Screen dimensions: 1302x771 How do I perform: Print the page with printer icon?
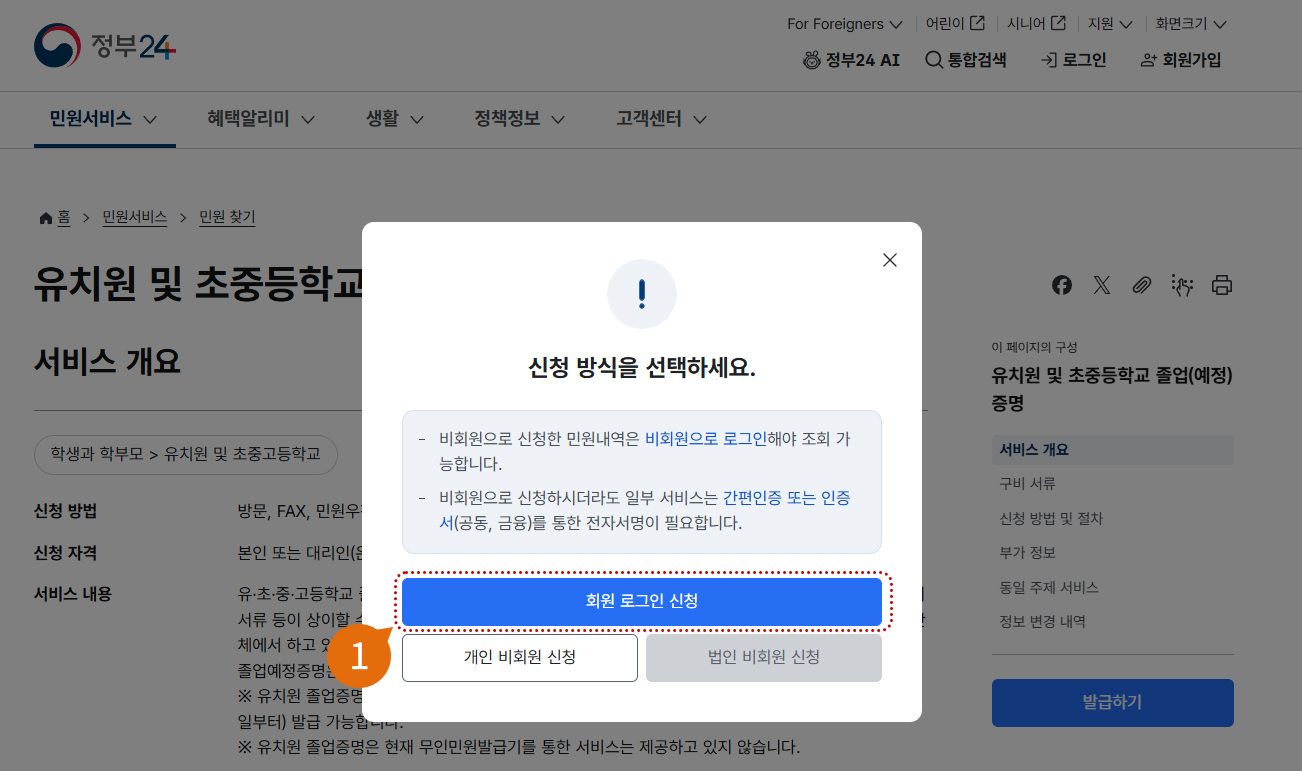pos(1222,285)
